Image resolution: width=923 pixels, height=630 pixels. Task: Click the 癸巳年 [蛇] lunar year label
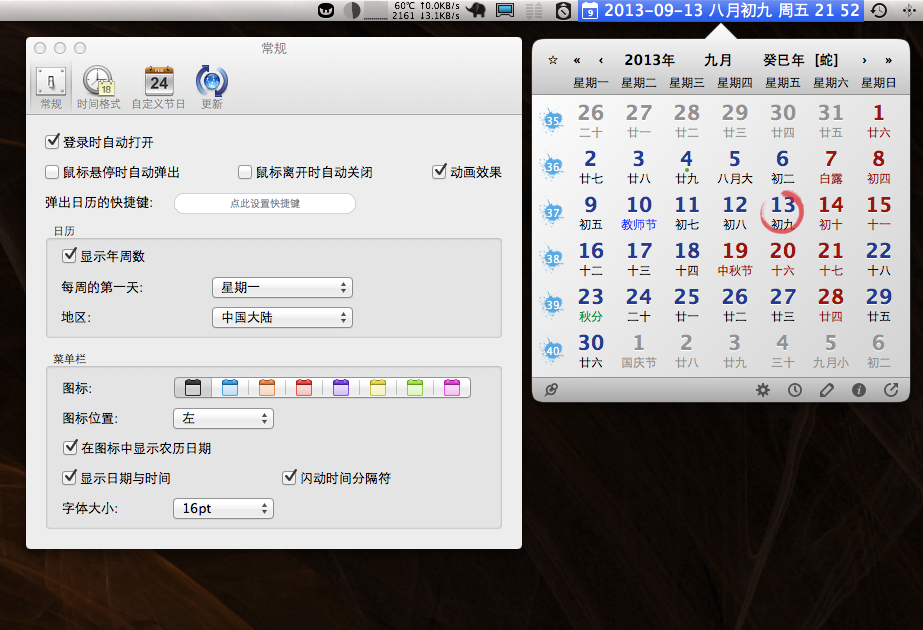(x=800, y=60)
